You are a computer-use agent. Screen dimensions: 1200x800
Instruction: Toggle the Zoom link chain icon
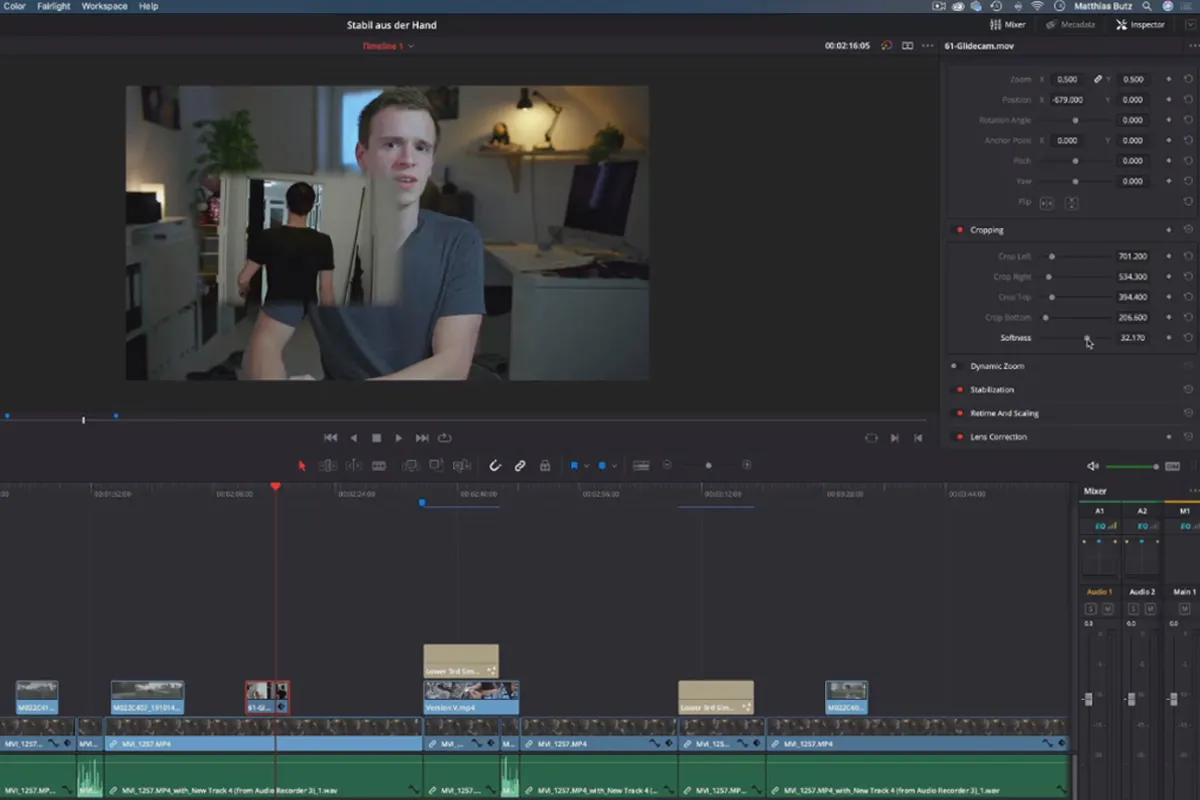coord(1097,79)
